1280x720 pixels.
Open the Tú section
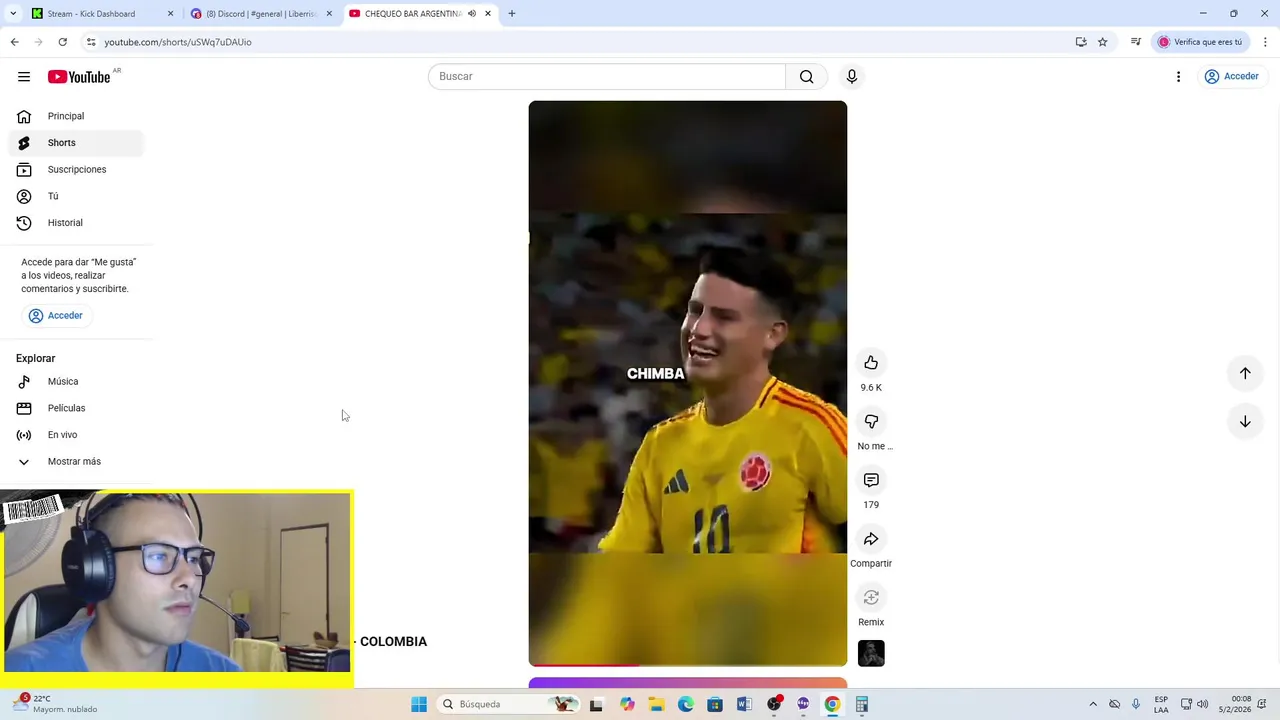[x=76, y=196]
